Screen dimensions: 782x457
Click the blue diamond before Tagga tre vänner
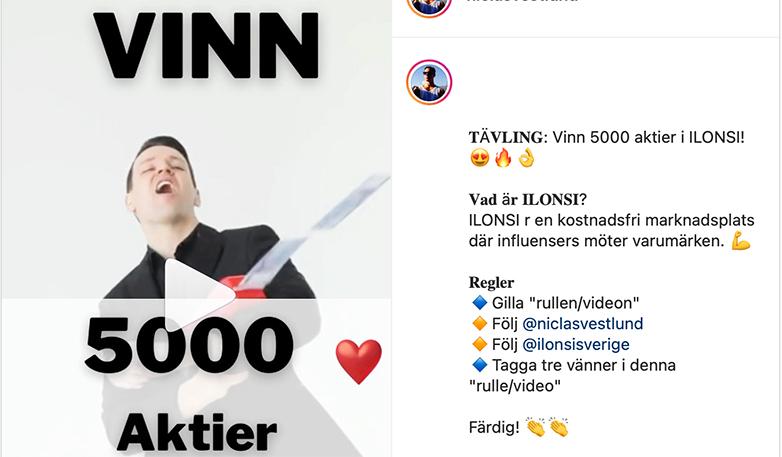pyautogui.click(x=479, y=365)
